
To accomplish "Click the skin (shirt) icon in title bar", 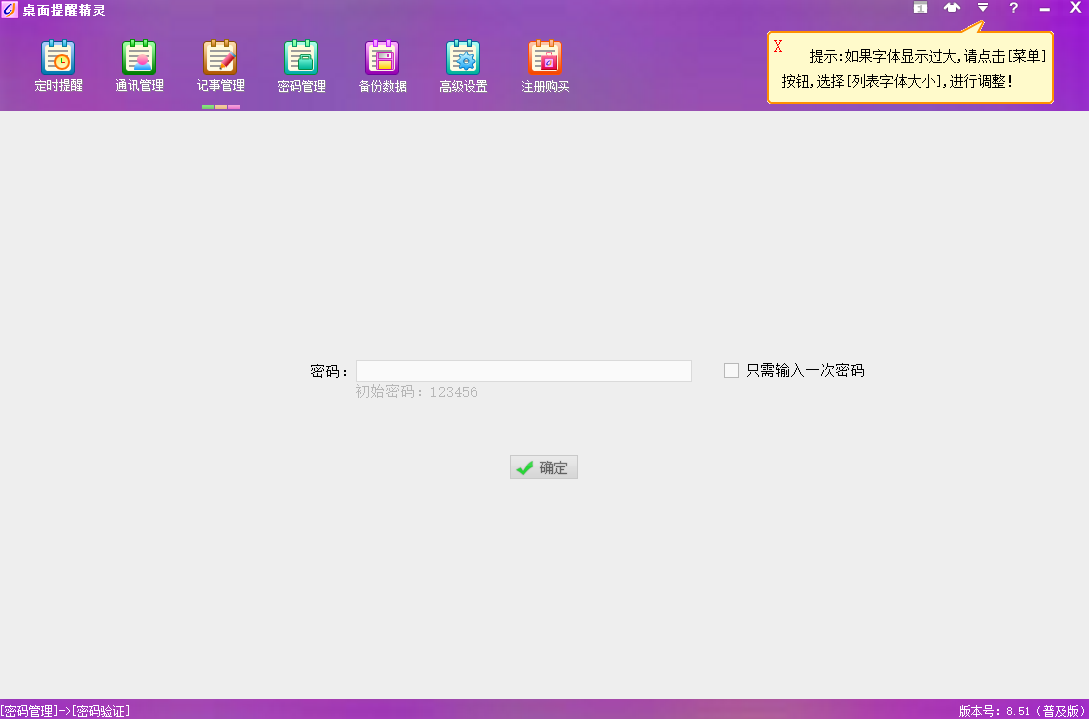I will point(951,8).
